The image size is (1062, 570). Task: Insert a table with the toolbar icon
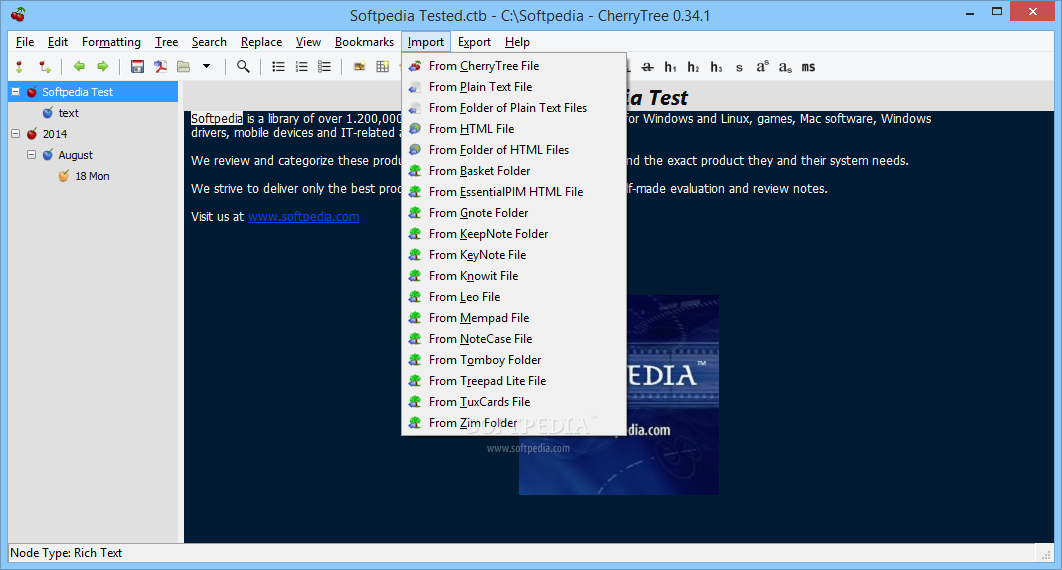[383, 66]
